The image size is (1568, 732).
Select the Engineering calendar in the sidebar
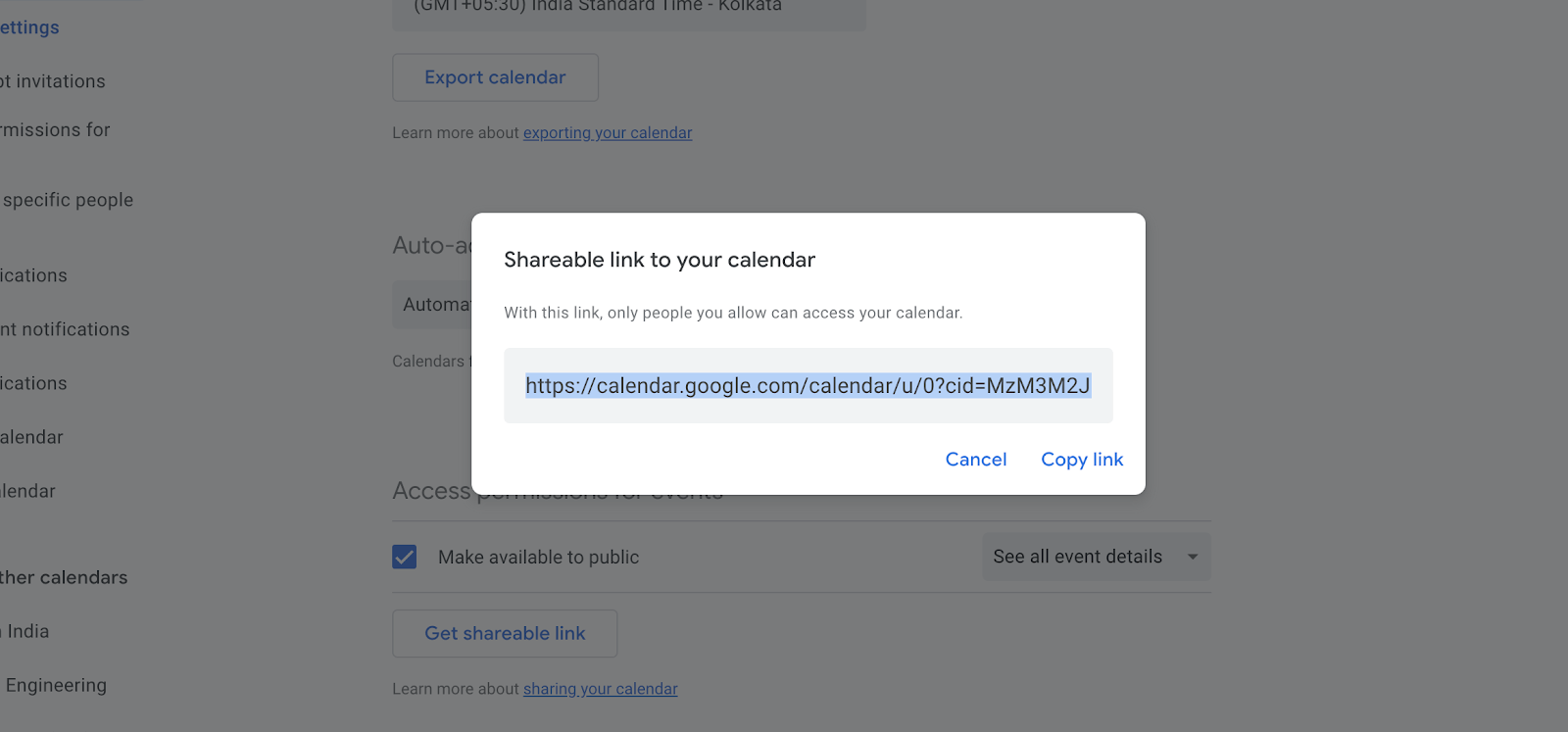(57, 684)
